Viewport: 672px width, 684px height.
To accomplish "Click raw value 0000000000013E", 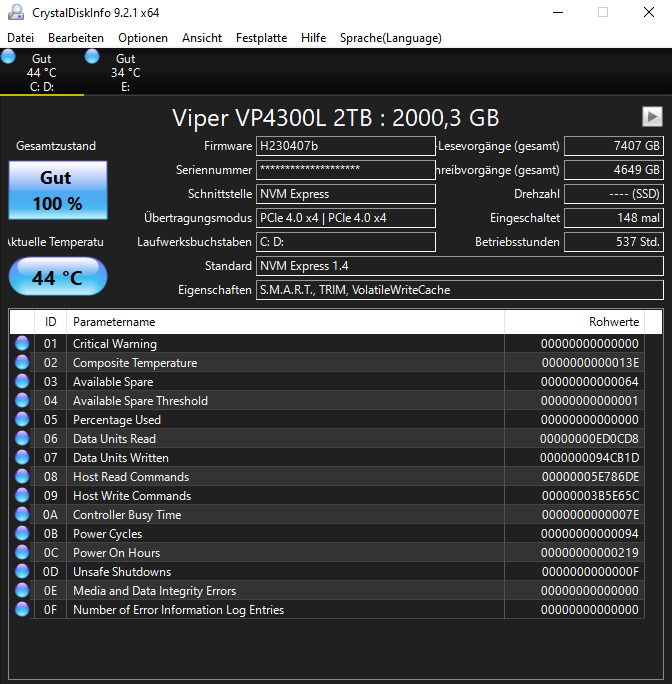I will [590, 363].
